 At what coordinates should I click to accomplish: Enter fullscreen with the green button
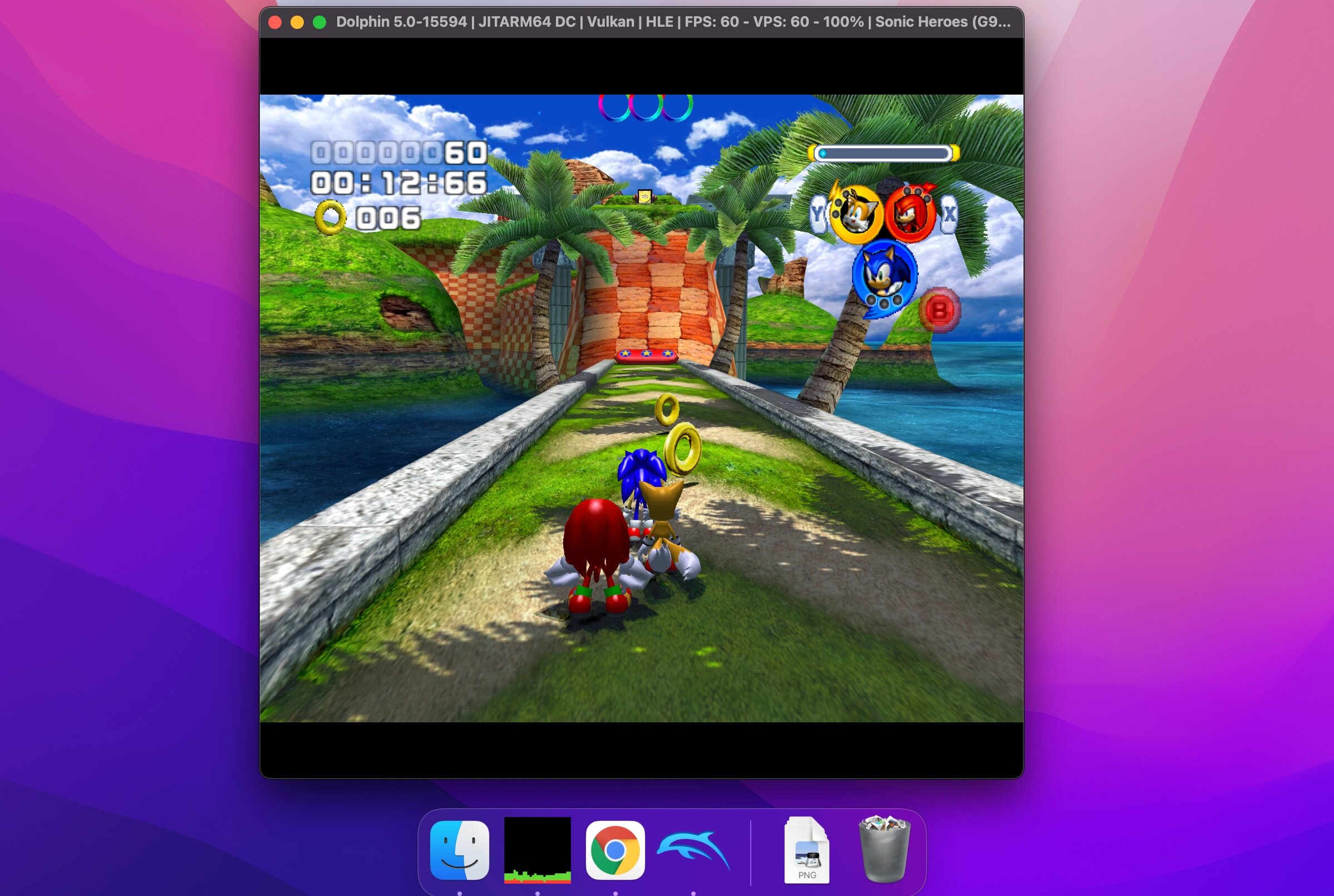pyautogui.click(x=319, y=22)
